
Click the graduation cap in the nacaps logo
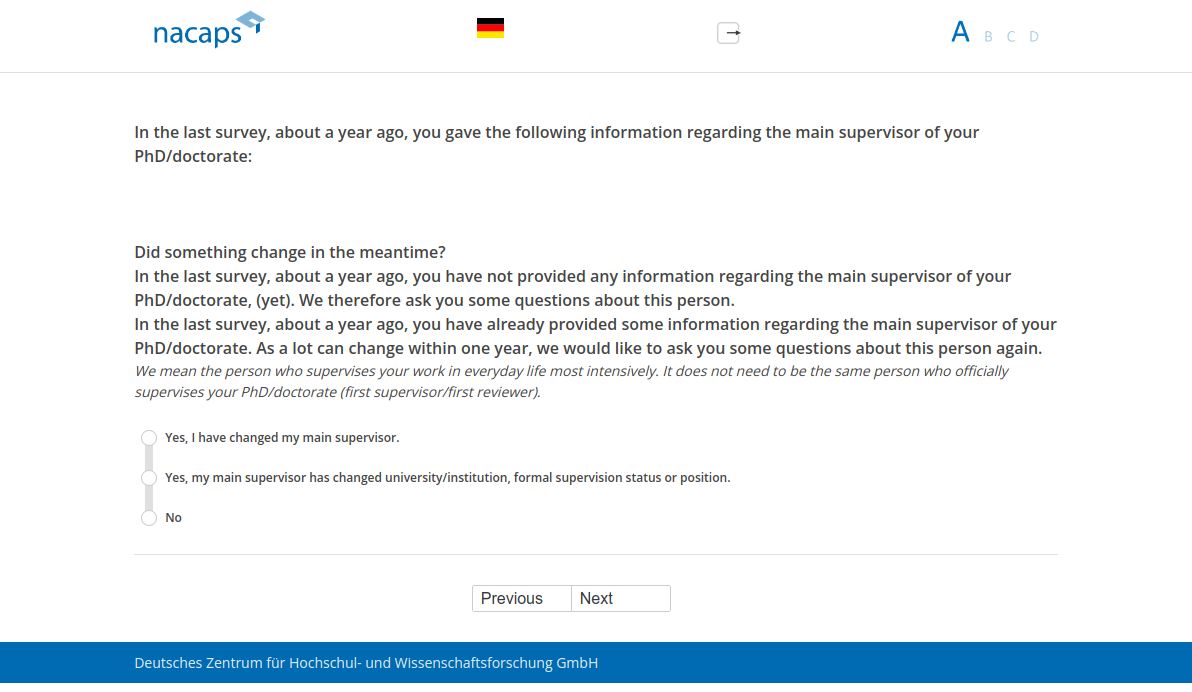point(248,19)
